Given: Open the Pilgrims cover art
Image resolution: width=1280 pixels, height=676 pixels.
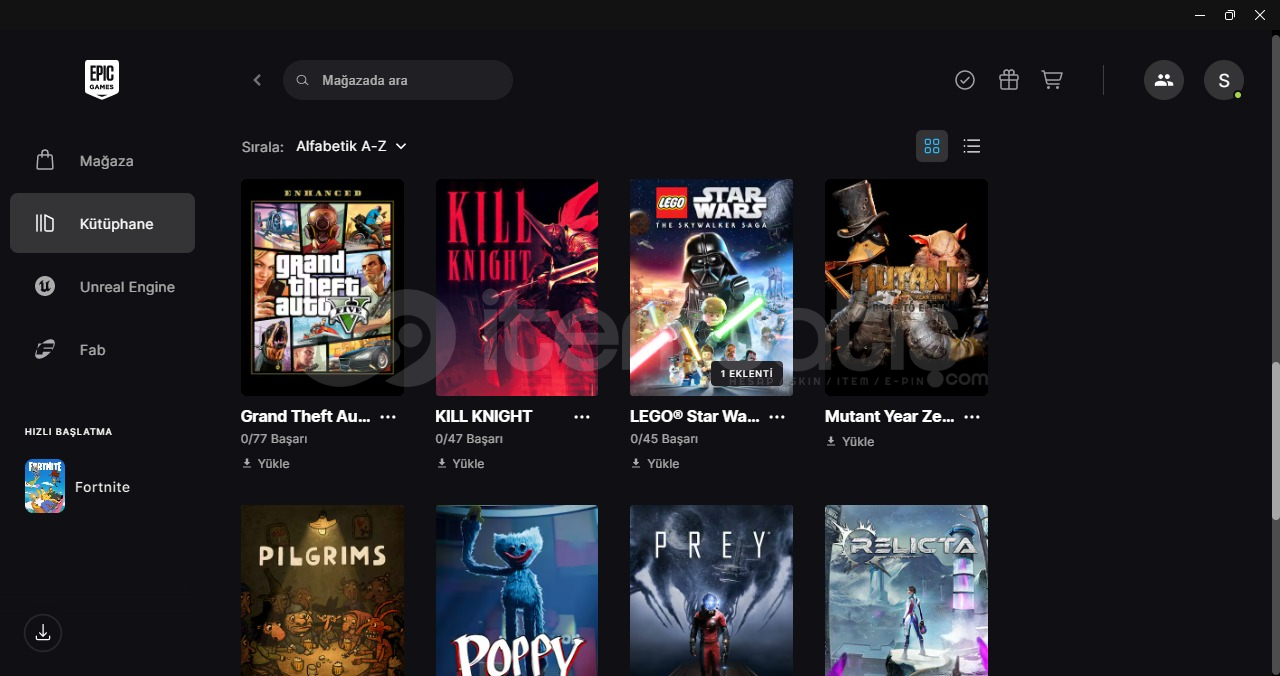Looking at the screenshot, I should pos(322,590).
